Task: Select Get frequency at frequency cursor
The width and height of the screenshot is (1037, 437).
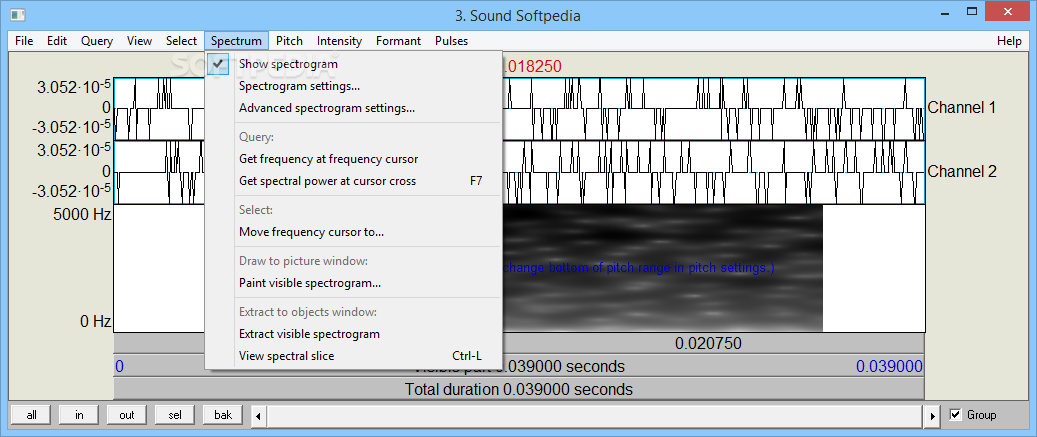Action: point(353,159)
